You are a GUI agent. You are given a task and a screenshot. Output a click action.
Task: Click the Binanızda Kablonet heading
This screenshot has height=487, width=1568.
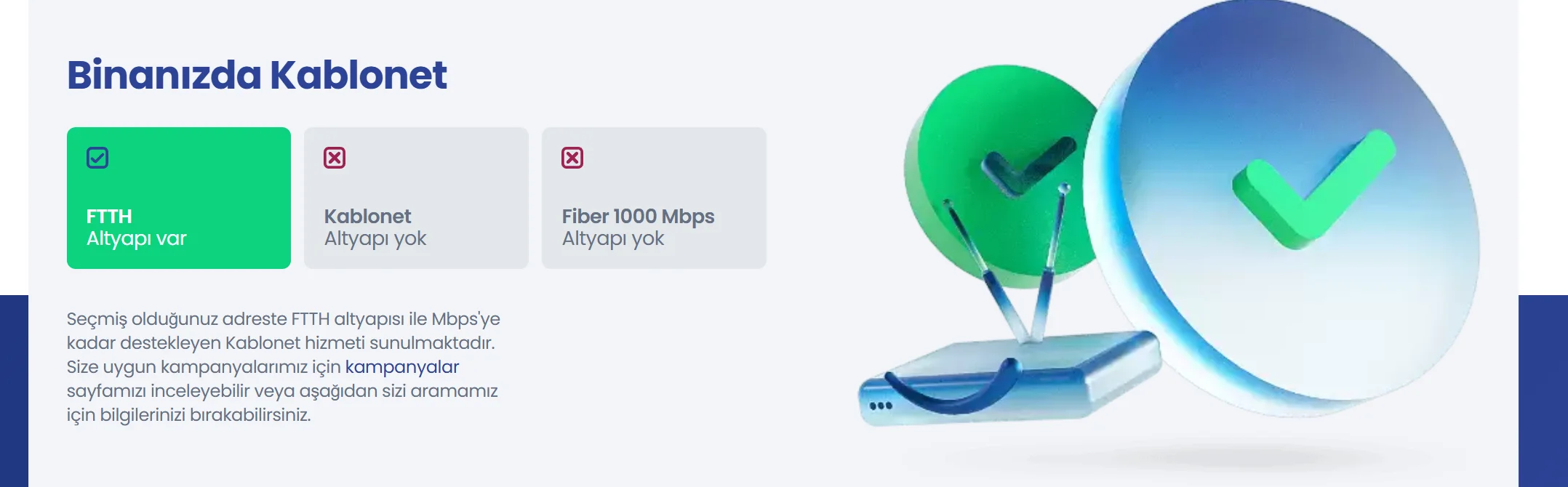tap(257, 75)
